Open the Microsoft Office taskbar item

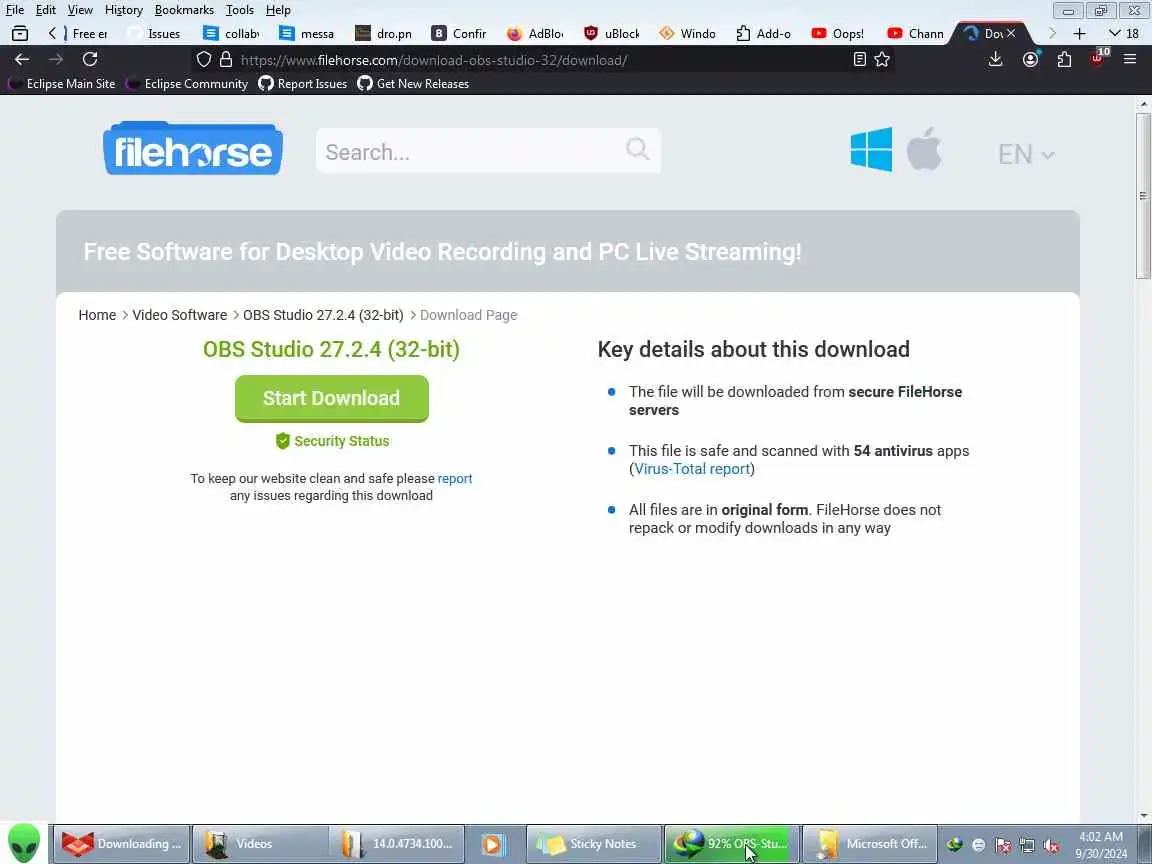(870, 843)
